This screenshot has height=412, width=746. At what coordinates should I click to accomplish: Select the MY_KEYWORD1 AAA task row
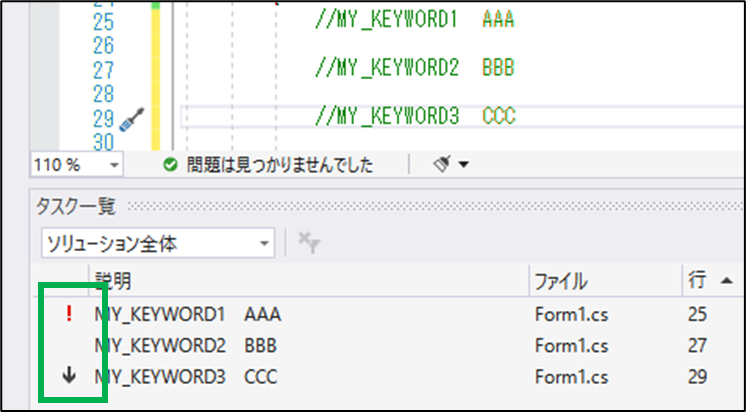click(x=188, y=315)
